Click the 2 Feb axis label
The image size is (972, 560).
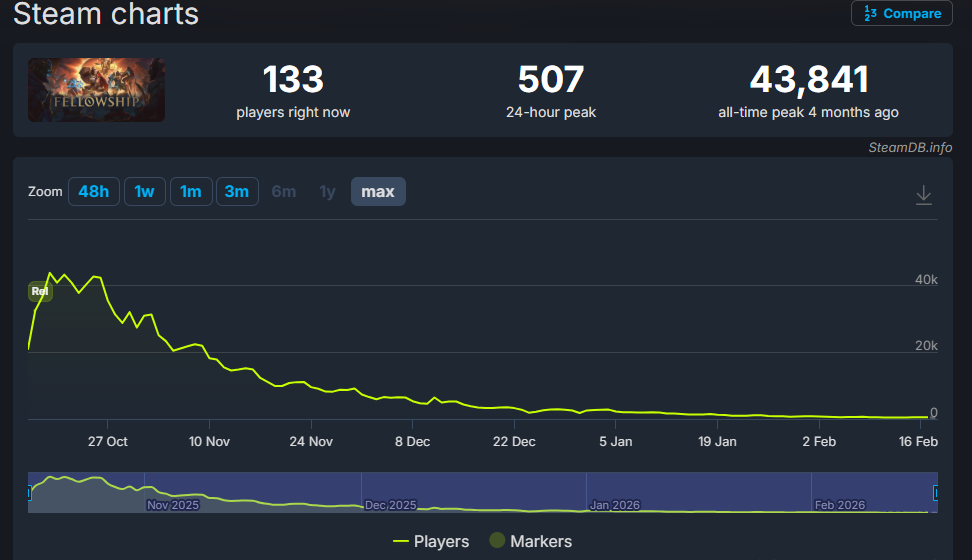tap(819, 442)
